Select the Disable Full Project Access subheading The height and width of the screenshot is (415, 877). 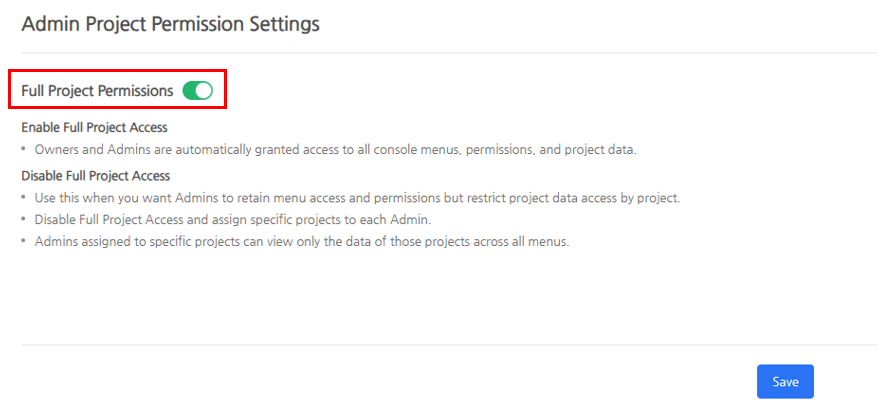pyautogui.click(x=95, y=175)
